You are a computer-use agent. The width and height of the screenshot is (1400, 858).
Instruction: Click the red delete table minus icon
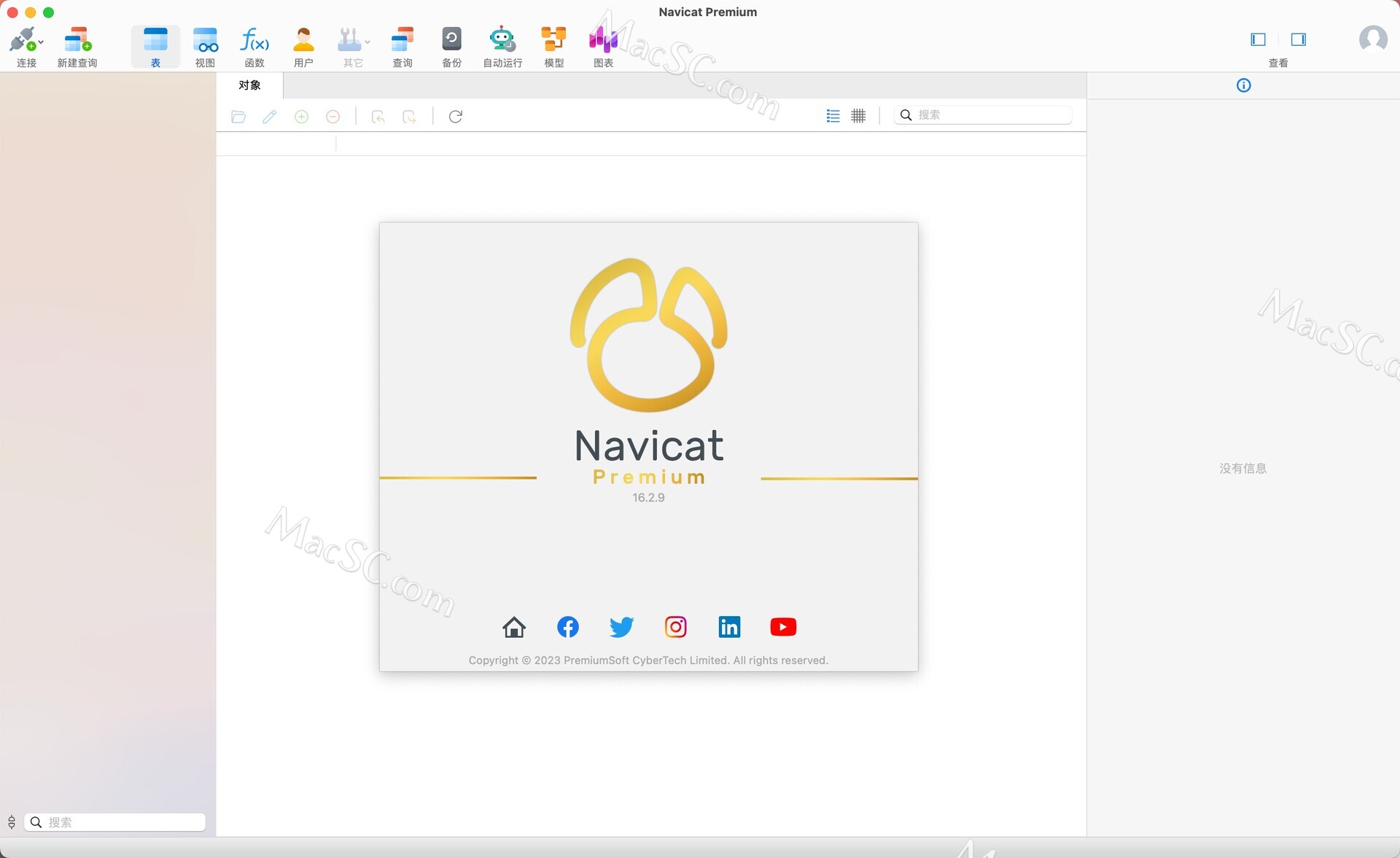coord(333,117)
